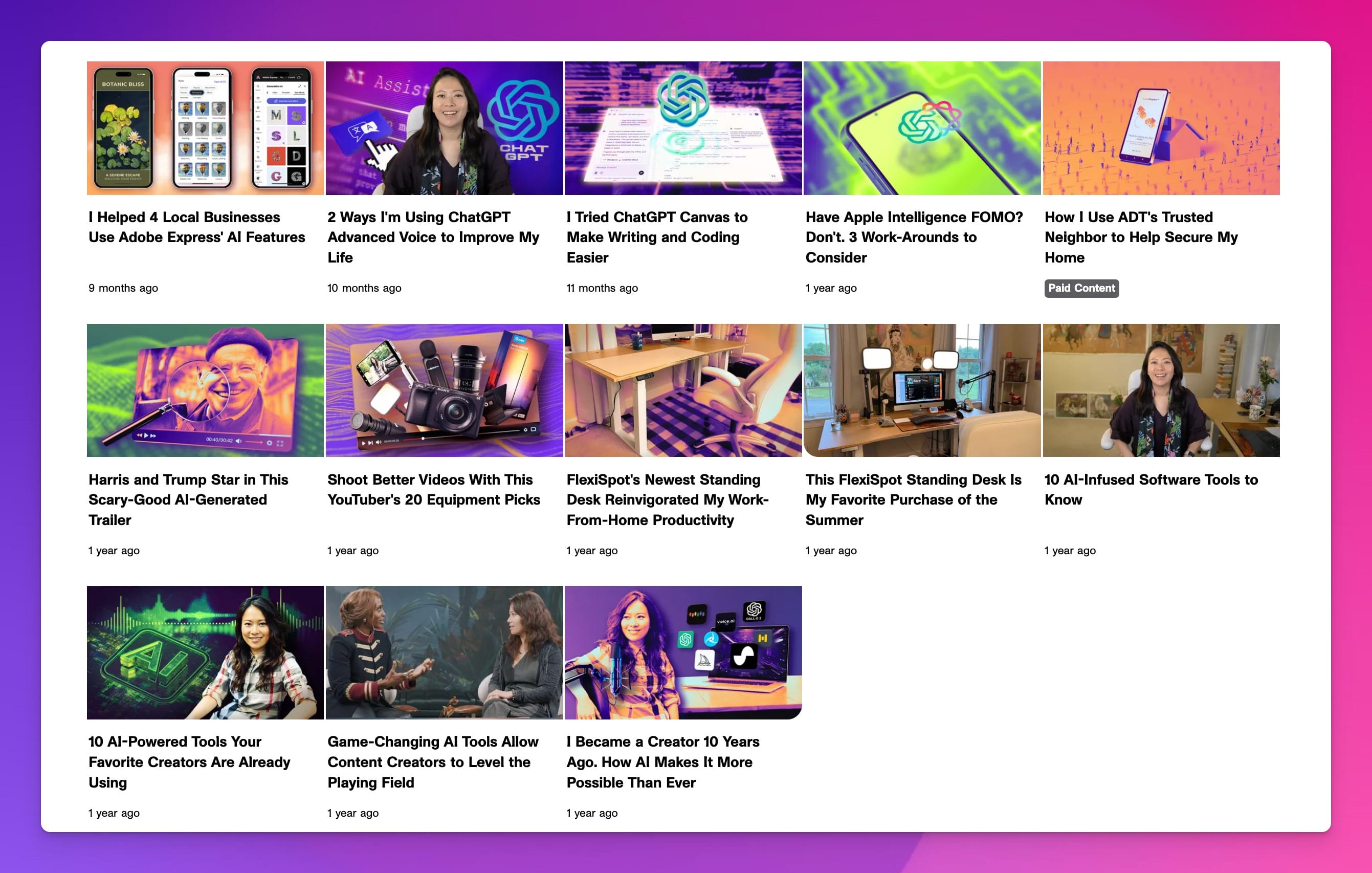Click the YouTuber equipment picks thumbnail

click(445, 390)
